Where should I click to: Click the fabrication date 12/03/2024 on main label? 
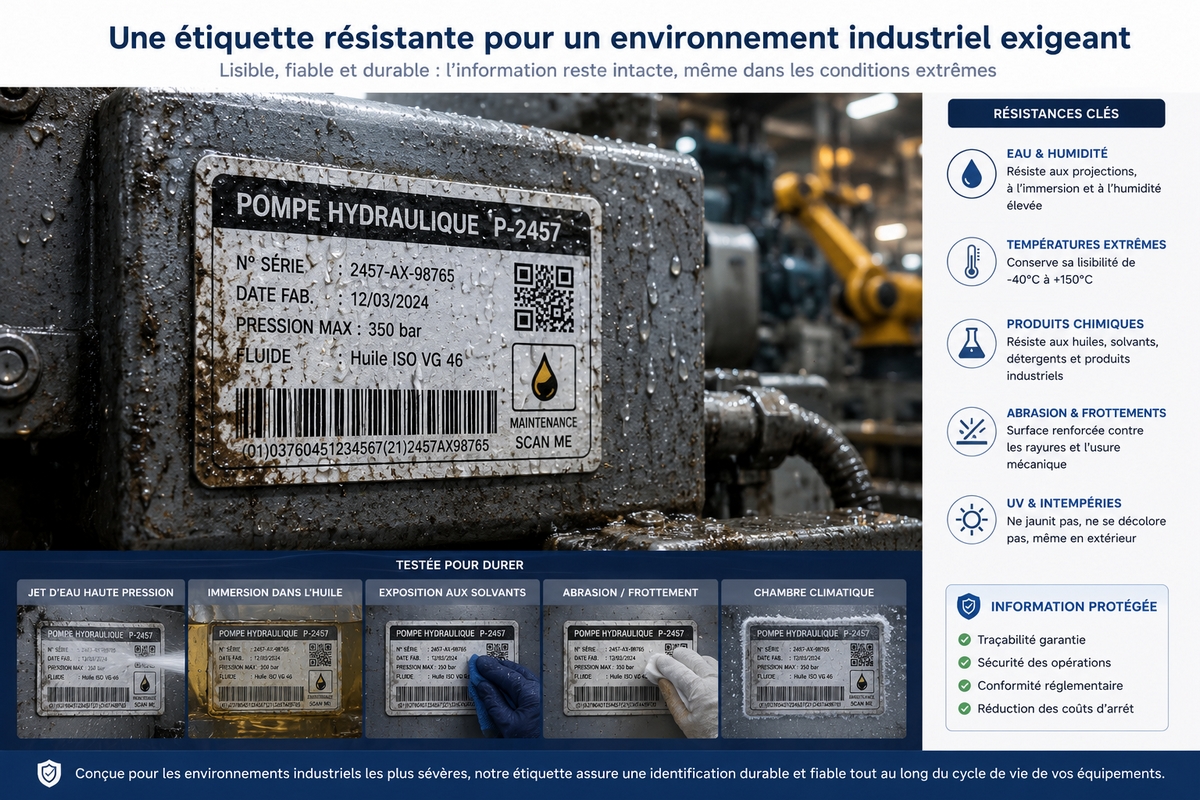[x=392, y=301]
